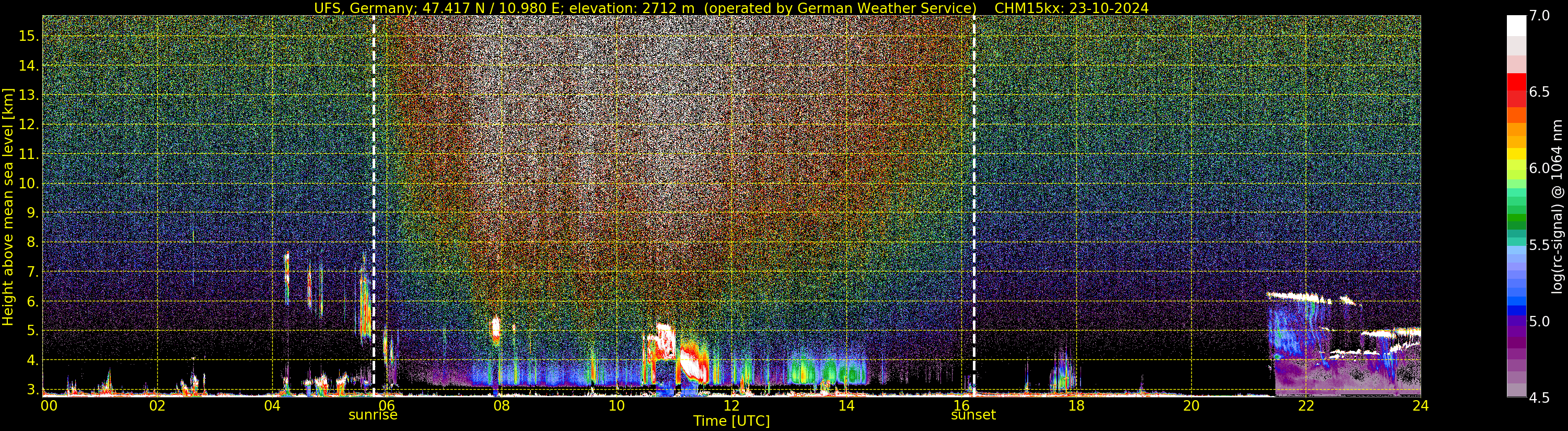The width and height of the screenshot is (1568, 431).
Task: Click the '06' time tick label
Action: click(387, 405)
